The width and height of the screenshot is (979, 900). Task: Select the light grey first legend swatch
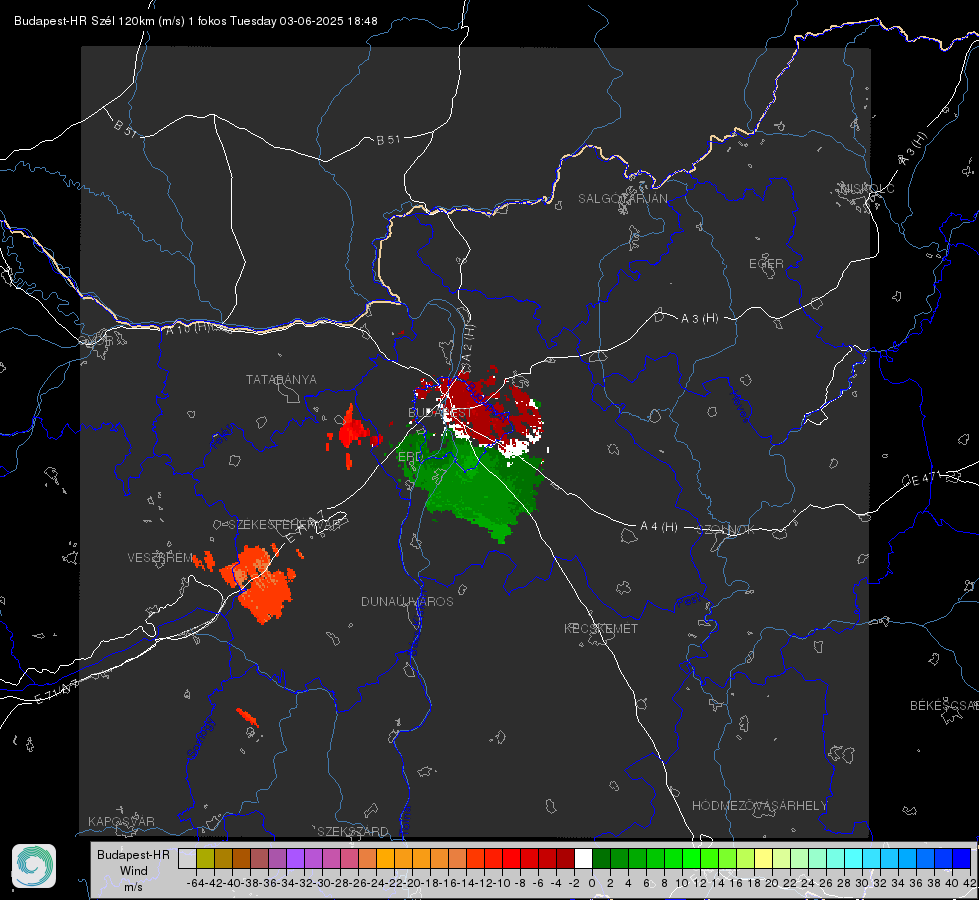(187, 858)
